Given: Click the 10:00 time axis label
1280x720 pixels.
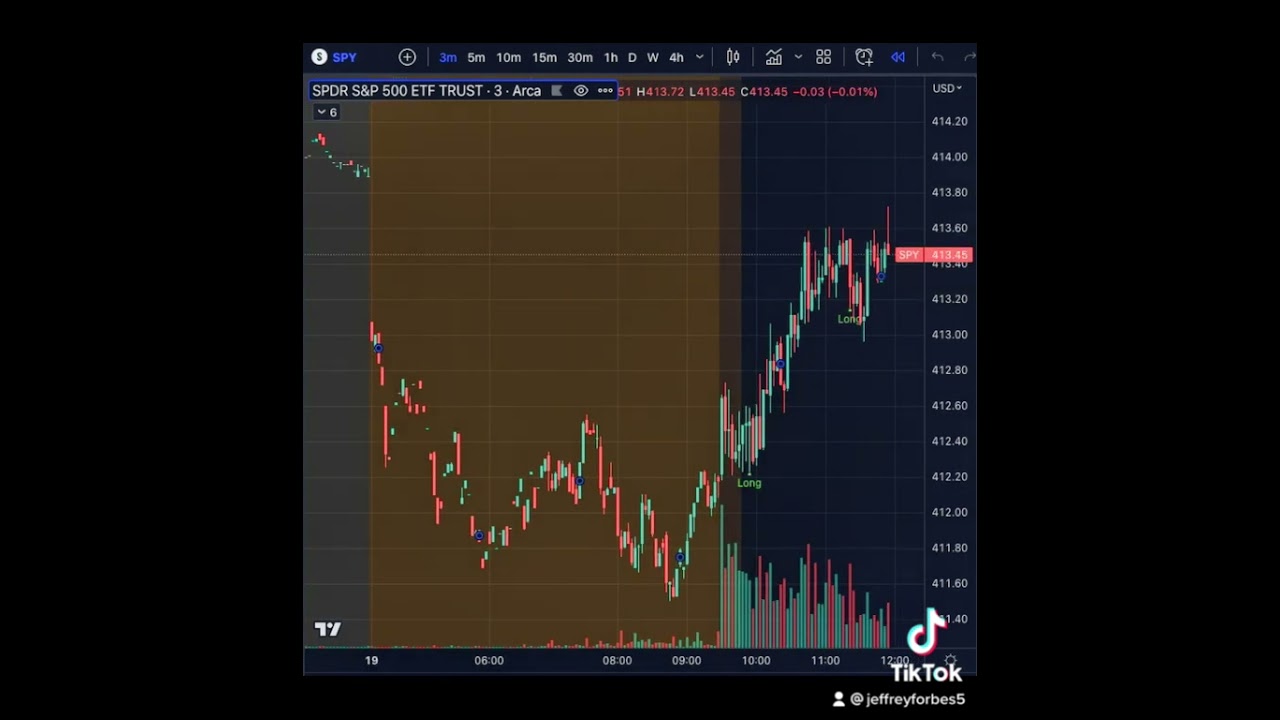Looking at the screenshot, I should tap(756, 660).
